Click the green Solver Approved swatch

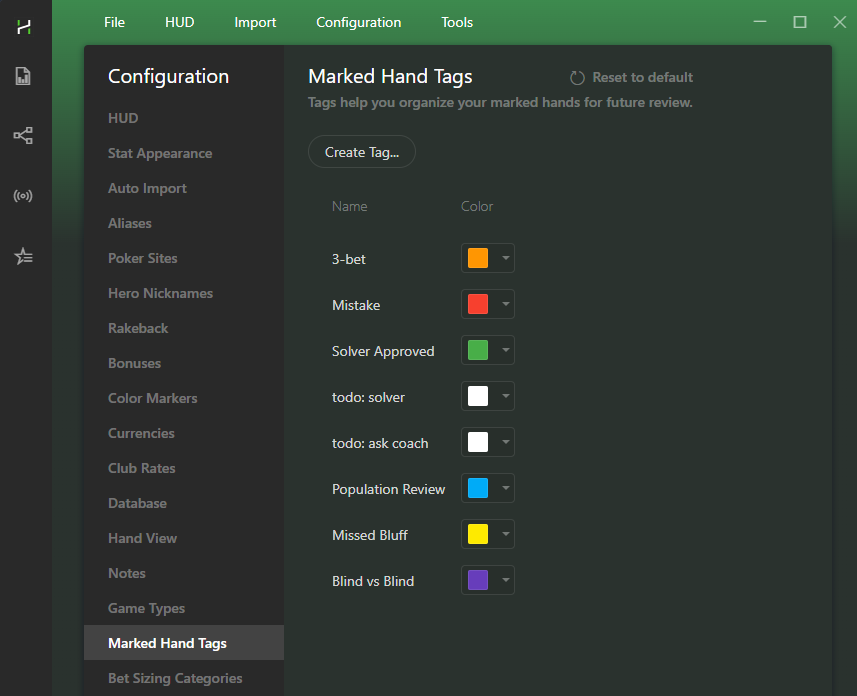pos(478,350)
